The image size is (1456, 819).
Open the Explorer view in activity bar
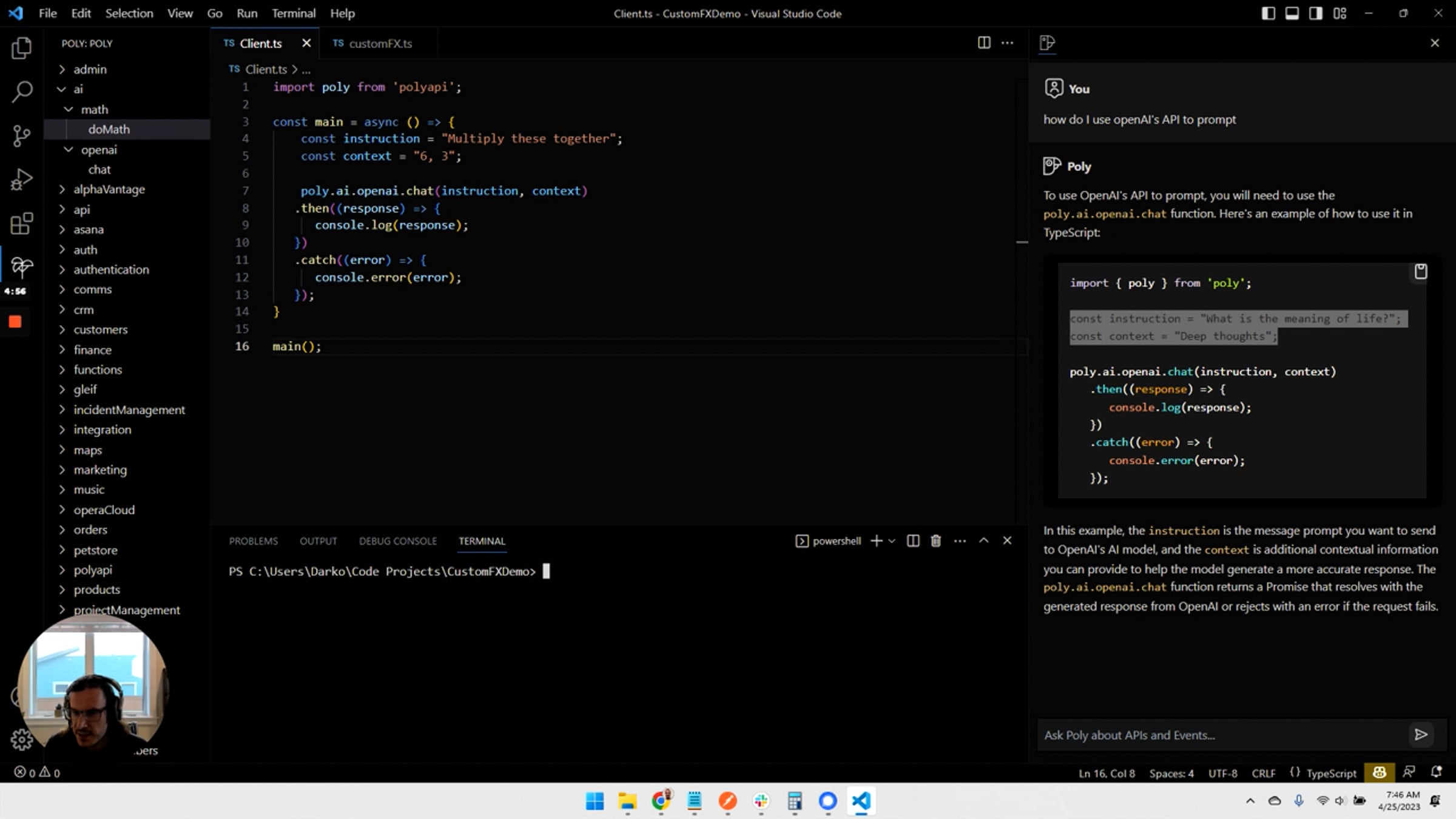click(x=22, y=48)
